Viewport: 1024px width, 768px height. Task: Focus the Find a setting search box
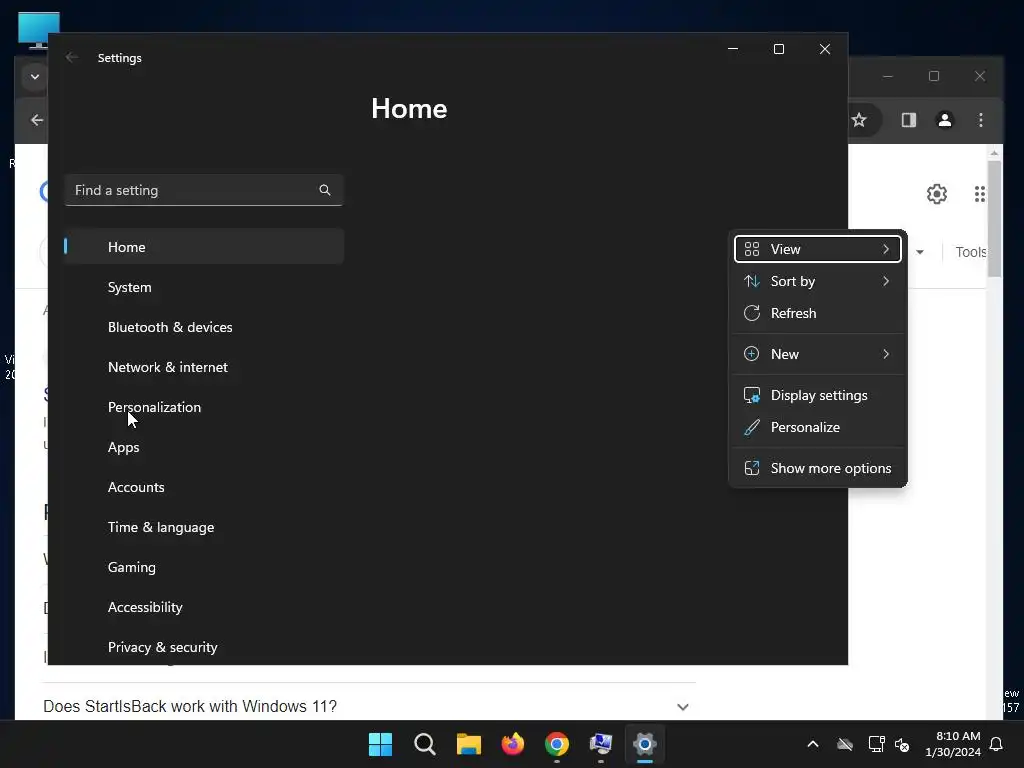pyautogui.click(x=204, y=190)
